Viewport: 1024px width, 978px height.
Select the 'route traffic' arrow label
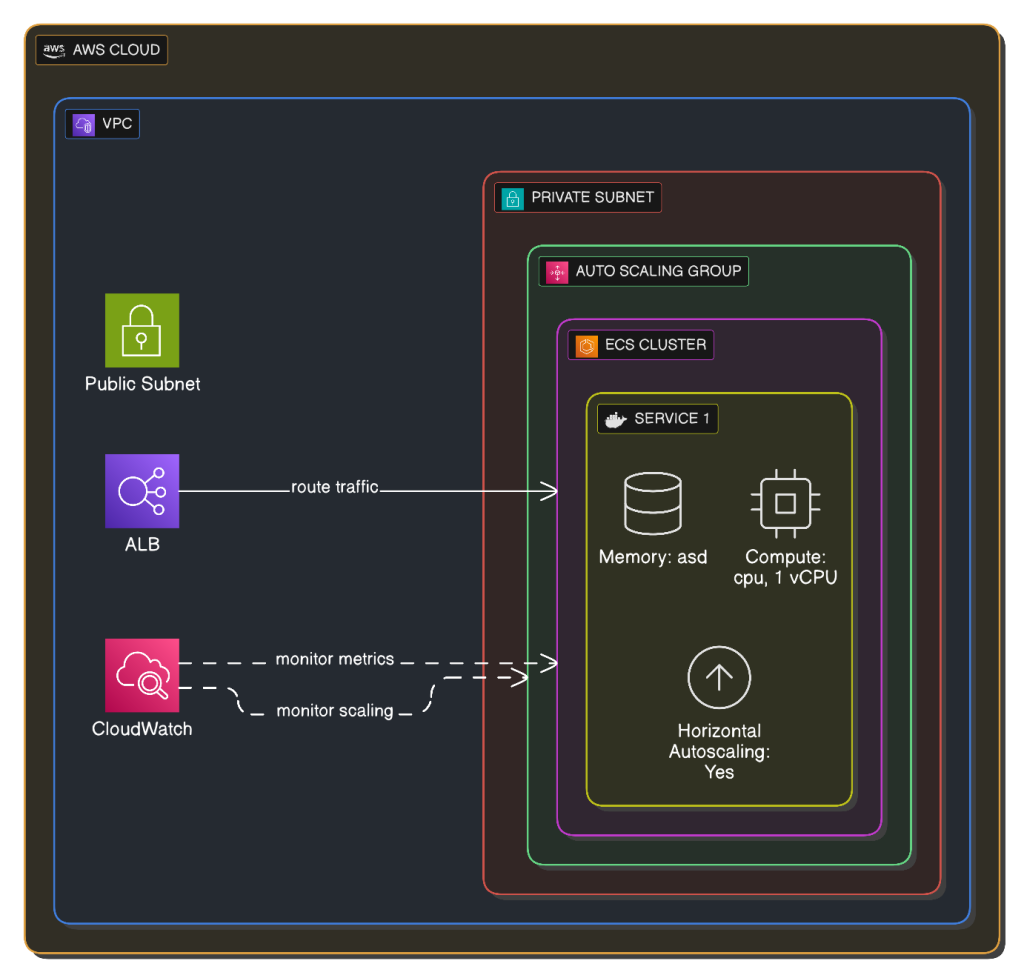coord(334,487)
